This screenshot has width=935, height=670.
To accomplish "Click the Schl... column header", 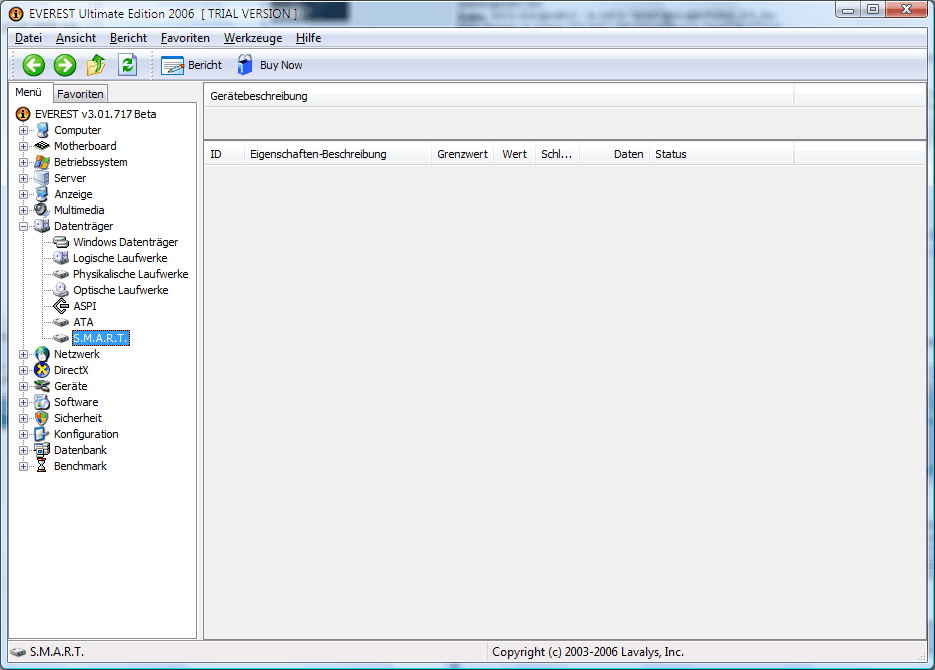I will (557, 154).
